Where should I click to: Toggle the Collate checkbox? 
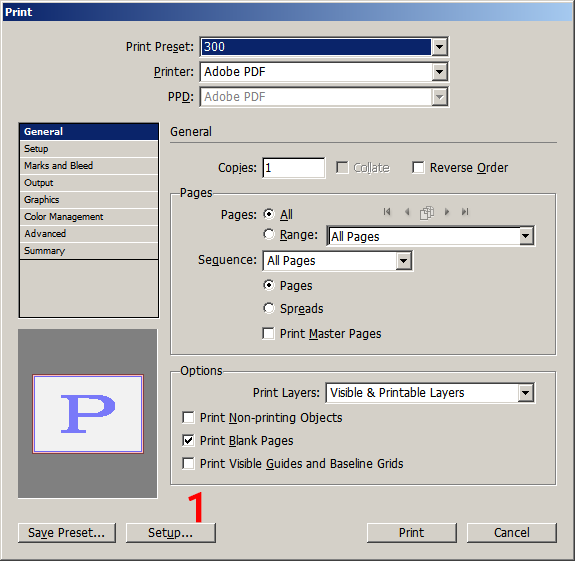[x=342, y=168]
